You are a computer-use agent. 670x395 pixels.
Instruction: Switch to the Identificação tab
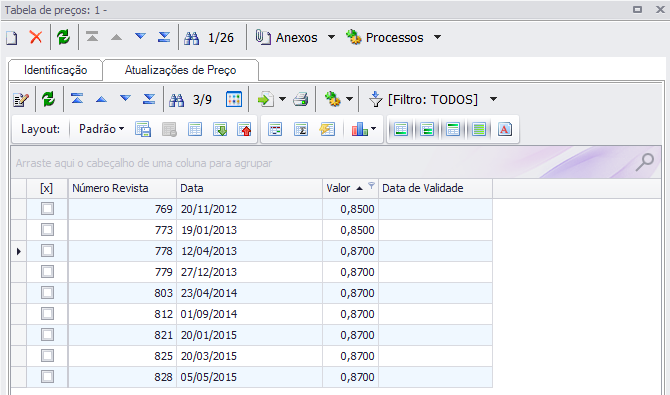[56, 70]
